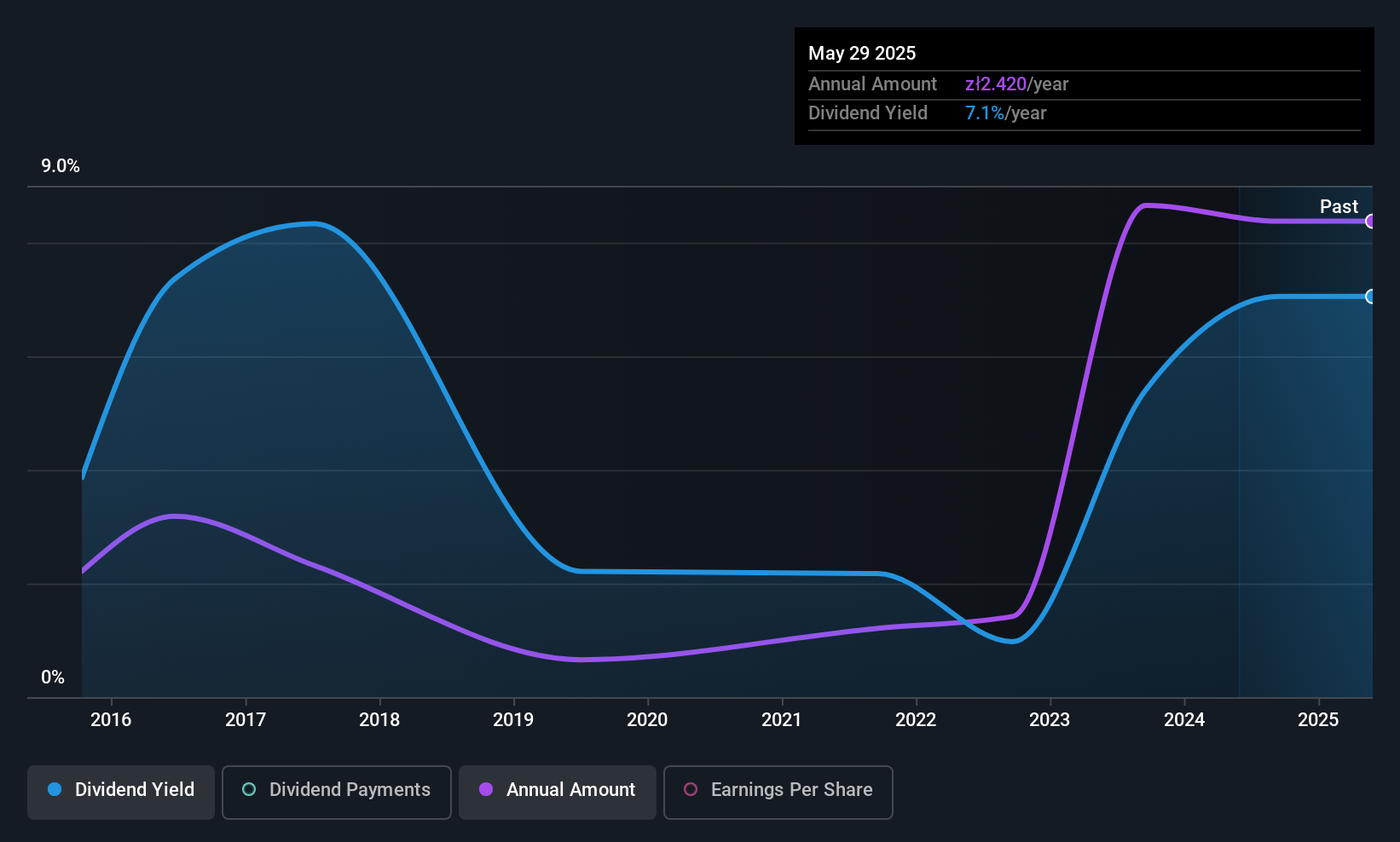The height and width of the screenshot is (842, 1400).
Task: Click the Past region label
Action: [x=1339, y=206]
